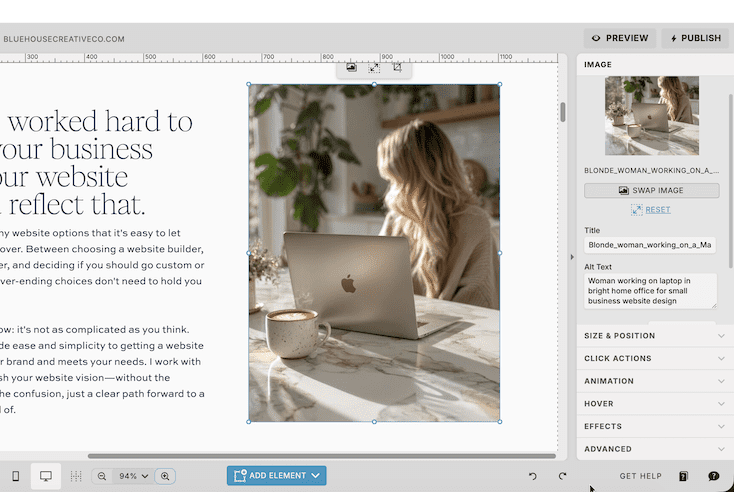
Task: Open the 94% zoom level dropdown
Action: pyautogui.click(x=133, y=476)
